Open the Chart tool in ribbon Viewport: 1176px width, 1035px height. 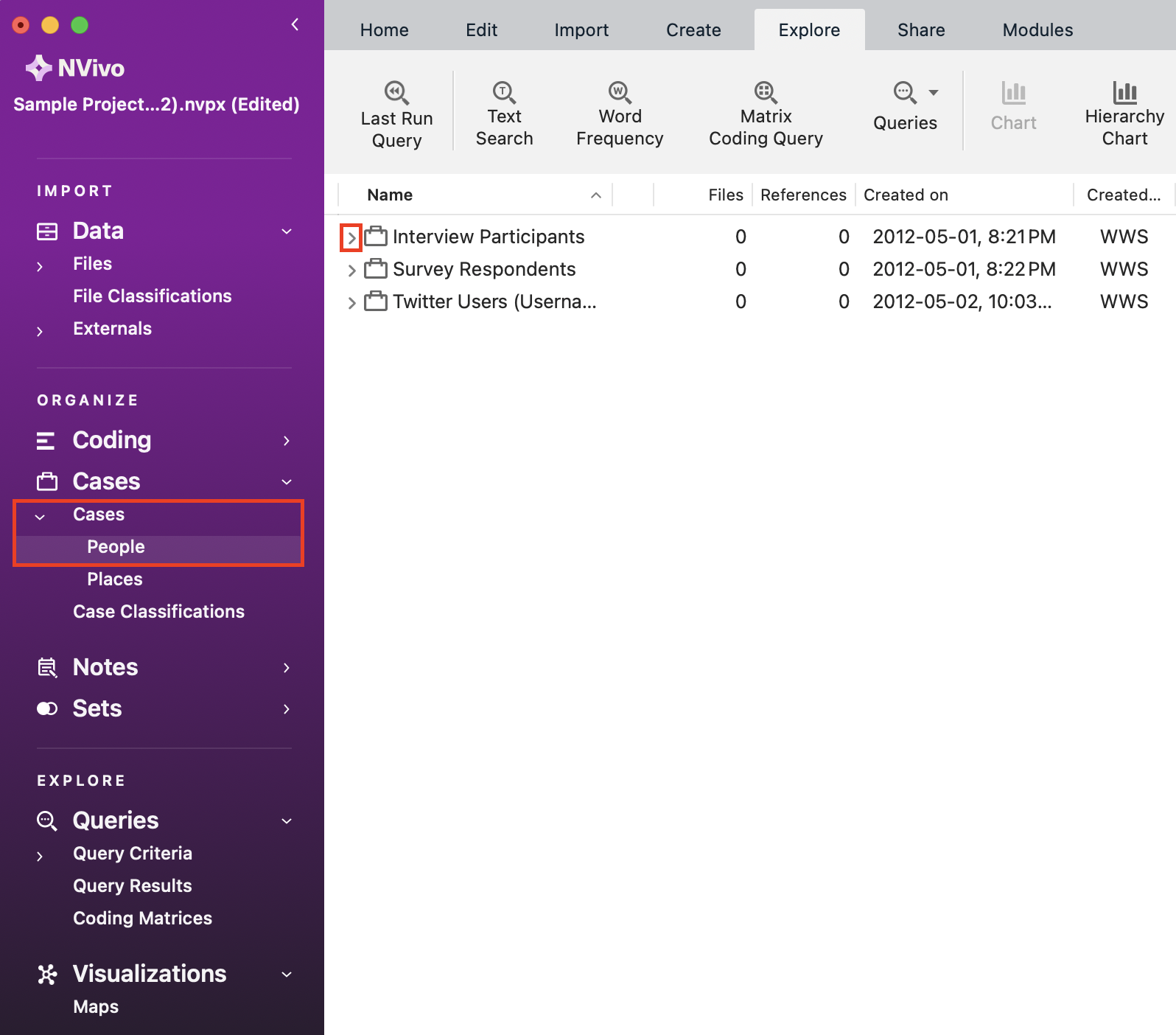click(1013, 107)
